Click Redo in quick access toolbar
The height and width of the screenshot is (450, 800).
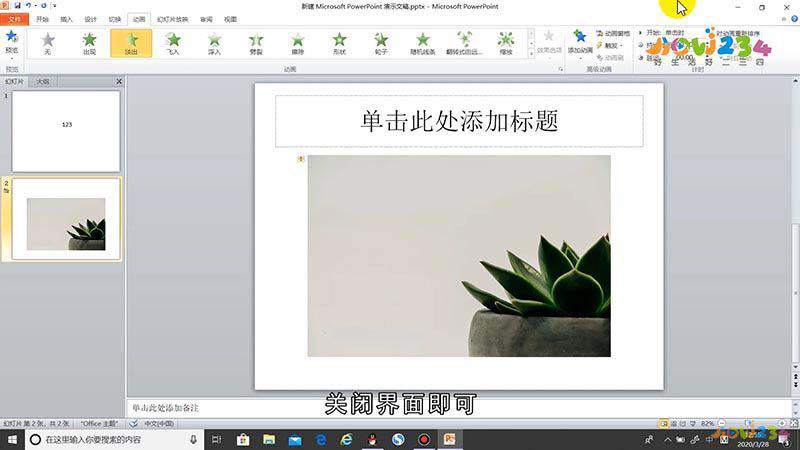43,6
